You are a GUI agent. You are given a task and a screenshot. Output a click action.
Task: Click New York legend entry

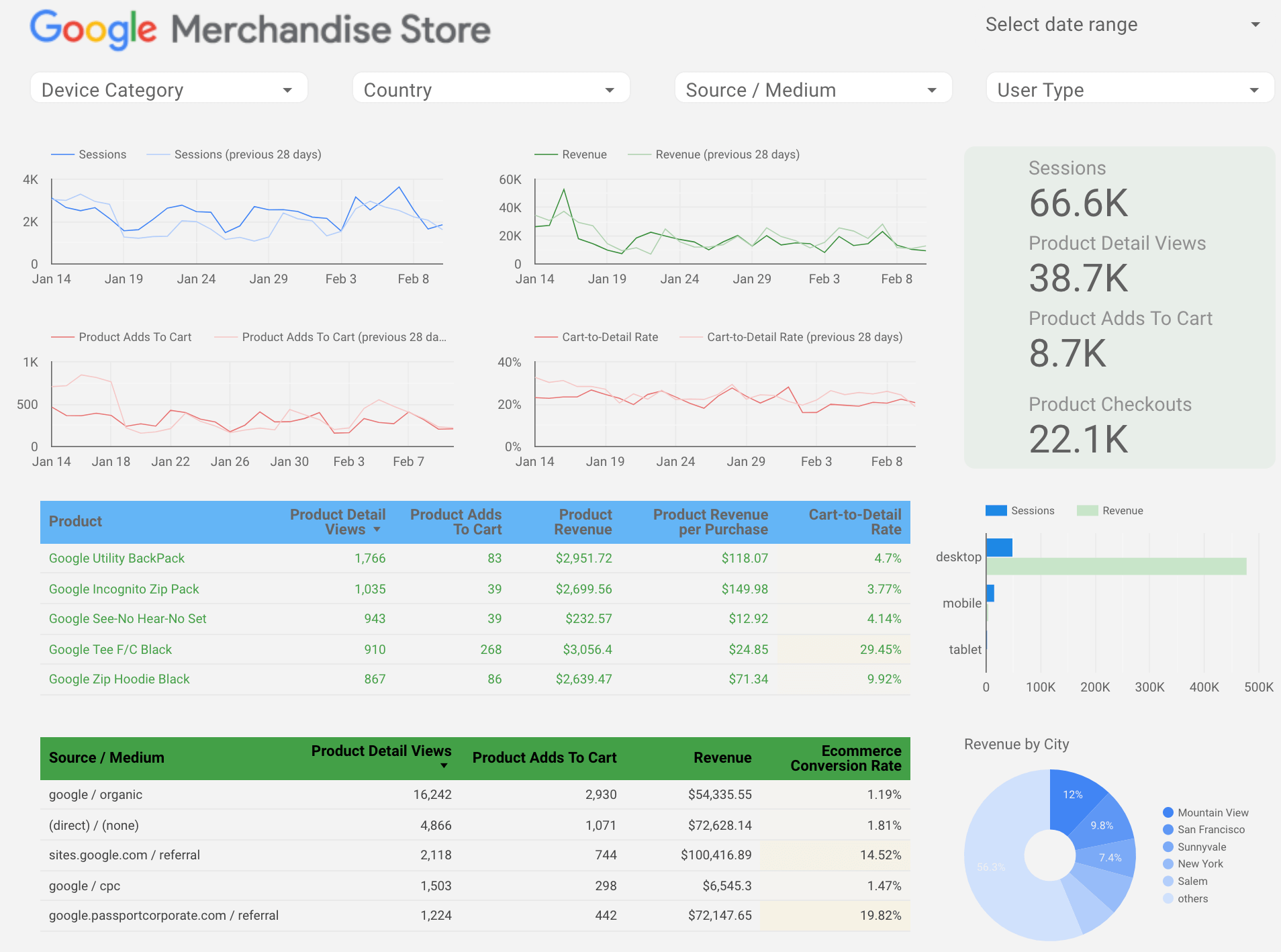pyautogui.click(x=1193, y=864)
